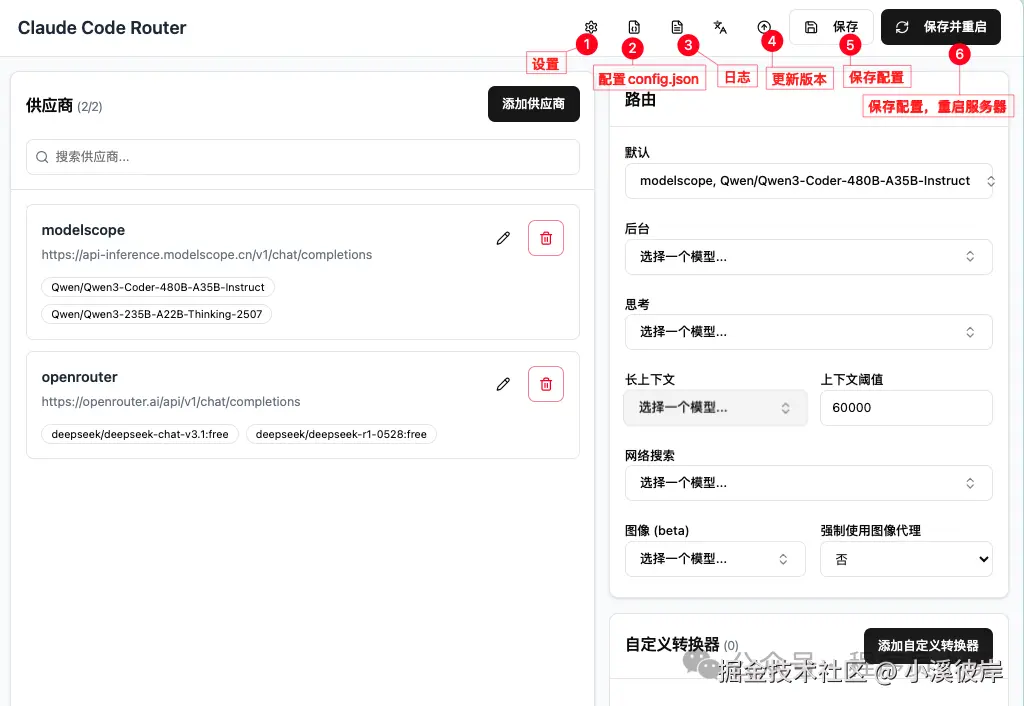
Task: View logs via the document icon
Action: pos(677,27)
